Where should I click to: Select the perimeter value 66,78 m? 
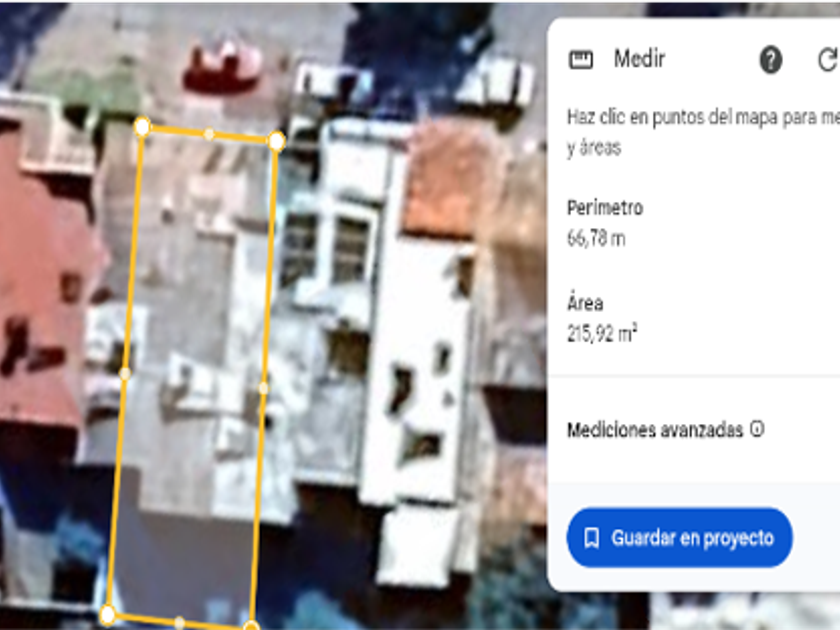point(596,238)
